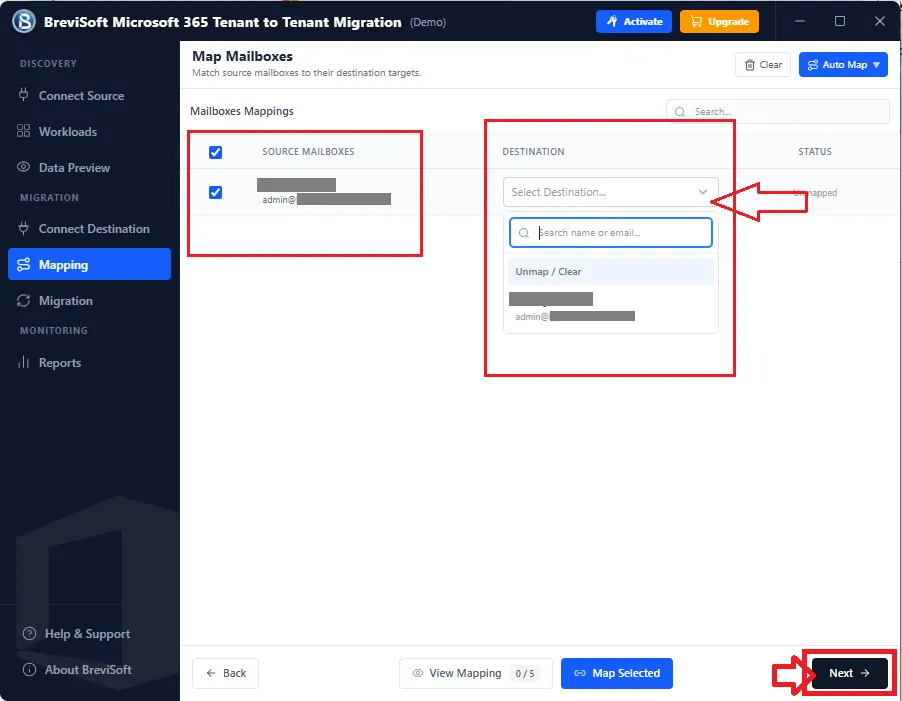Select the admin@ destination in the list

coord(610,308)
